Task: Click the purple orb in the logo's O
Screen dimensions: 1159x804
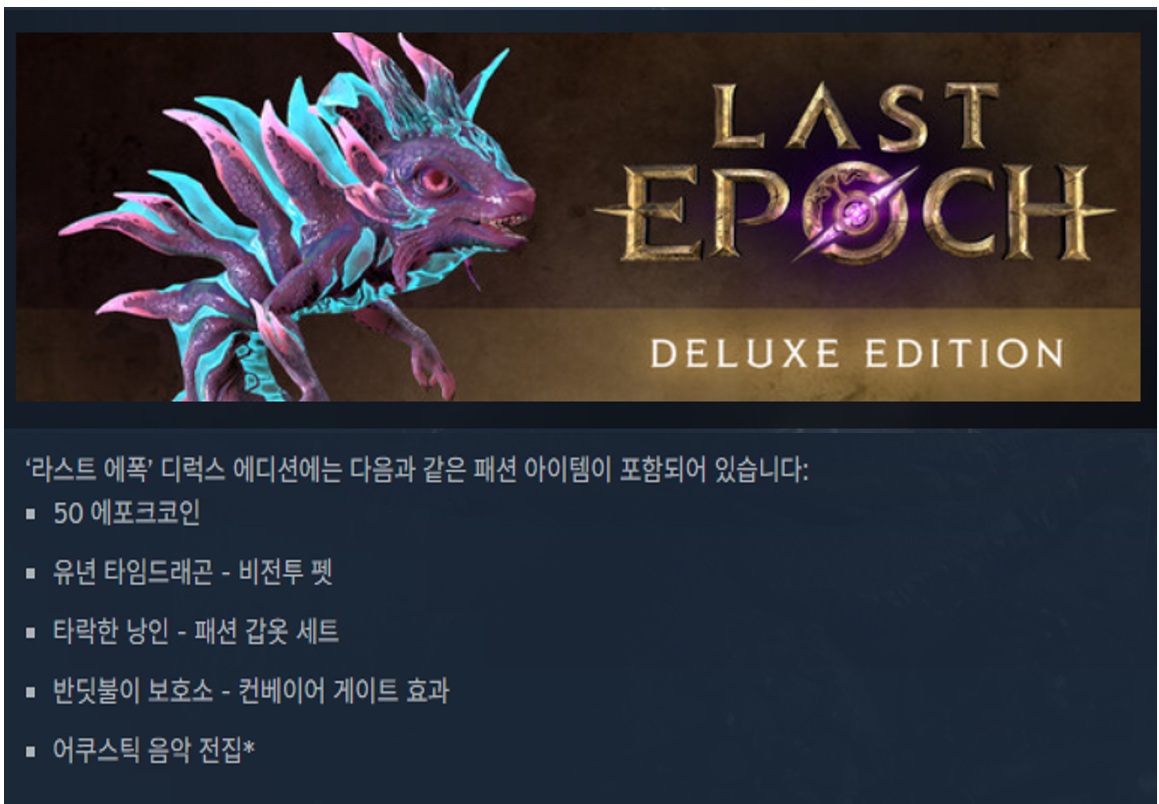Action: (855, 214)
